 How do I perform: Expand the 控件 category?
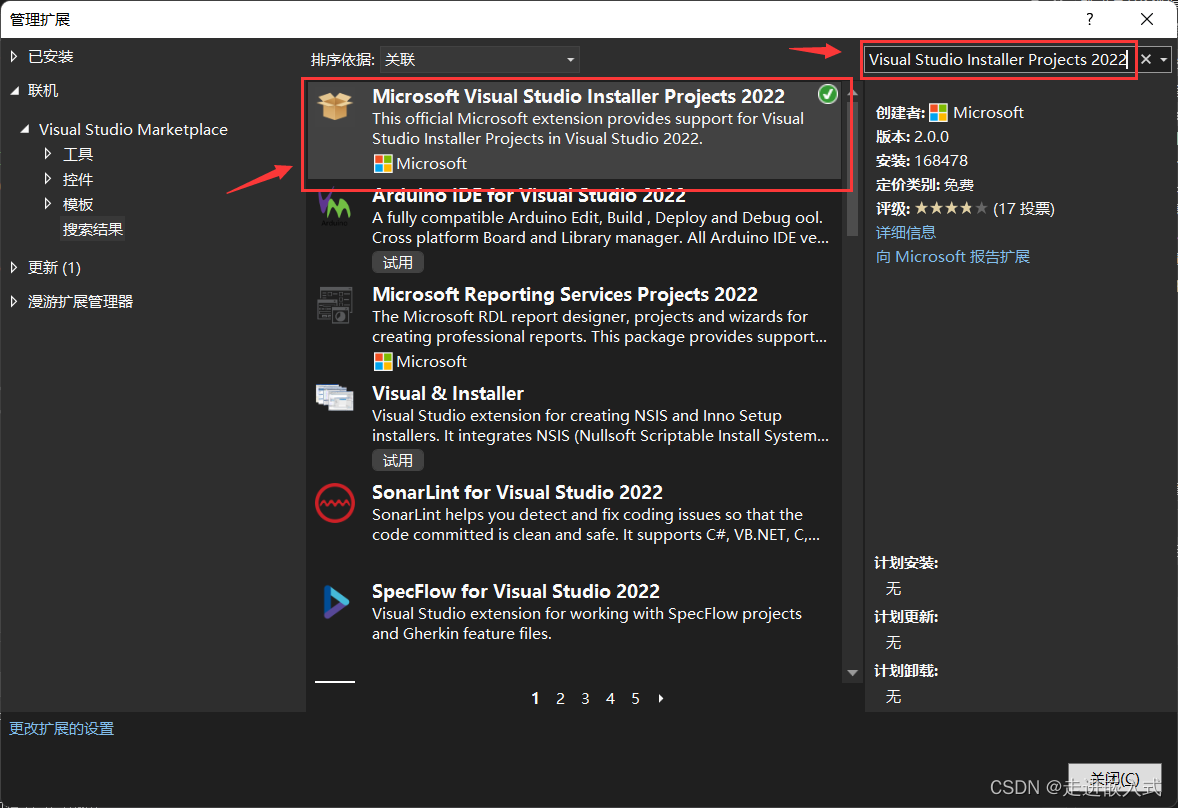tap(47, 179)
